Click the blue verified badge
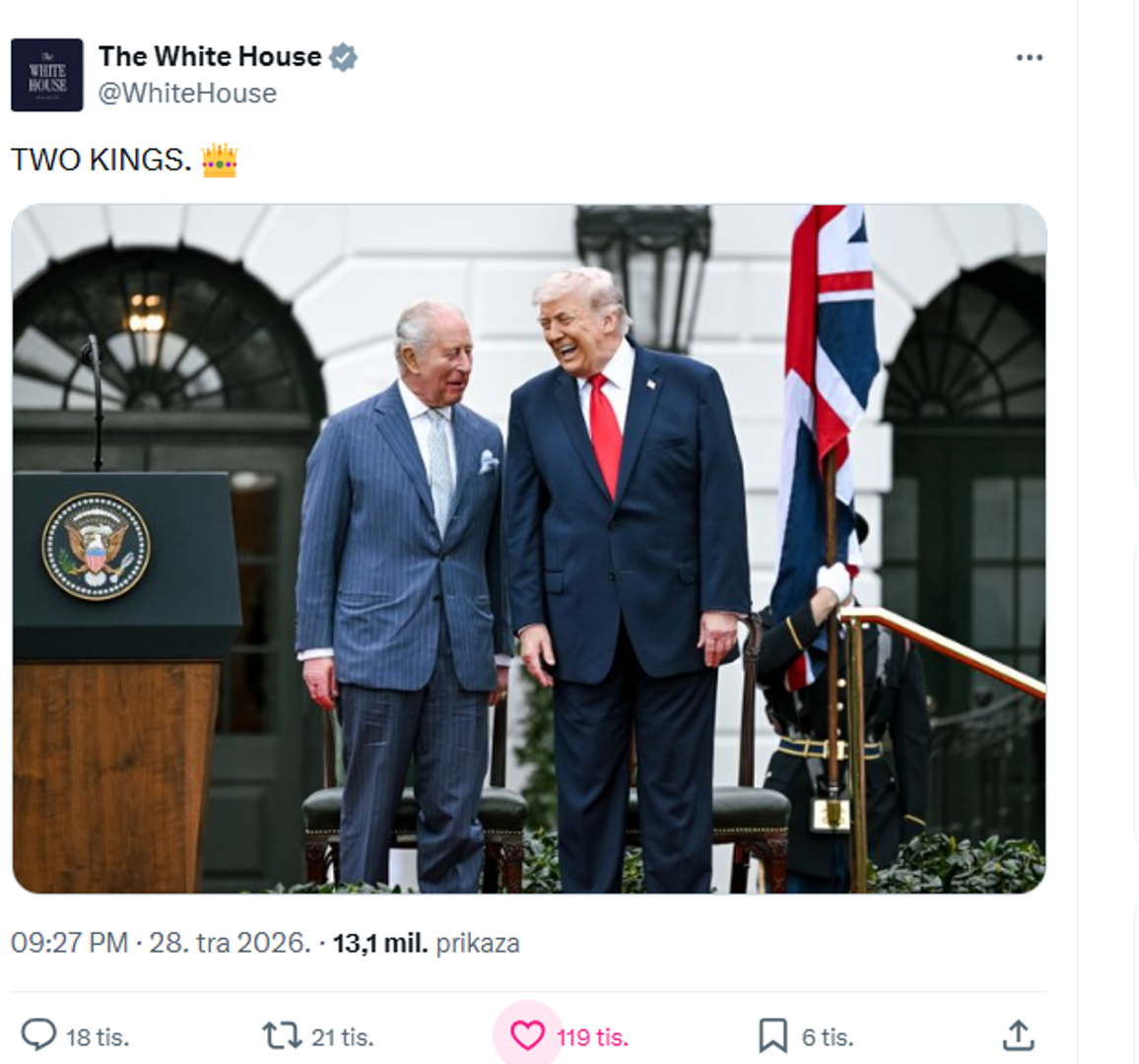Screen dimensions: 1139x1064 [x=343, y=57]
